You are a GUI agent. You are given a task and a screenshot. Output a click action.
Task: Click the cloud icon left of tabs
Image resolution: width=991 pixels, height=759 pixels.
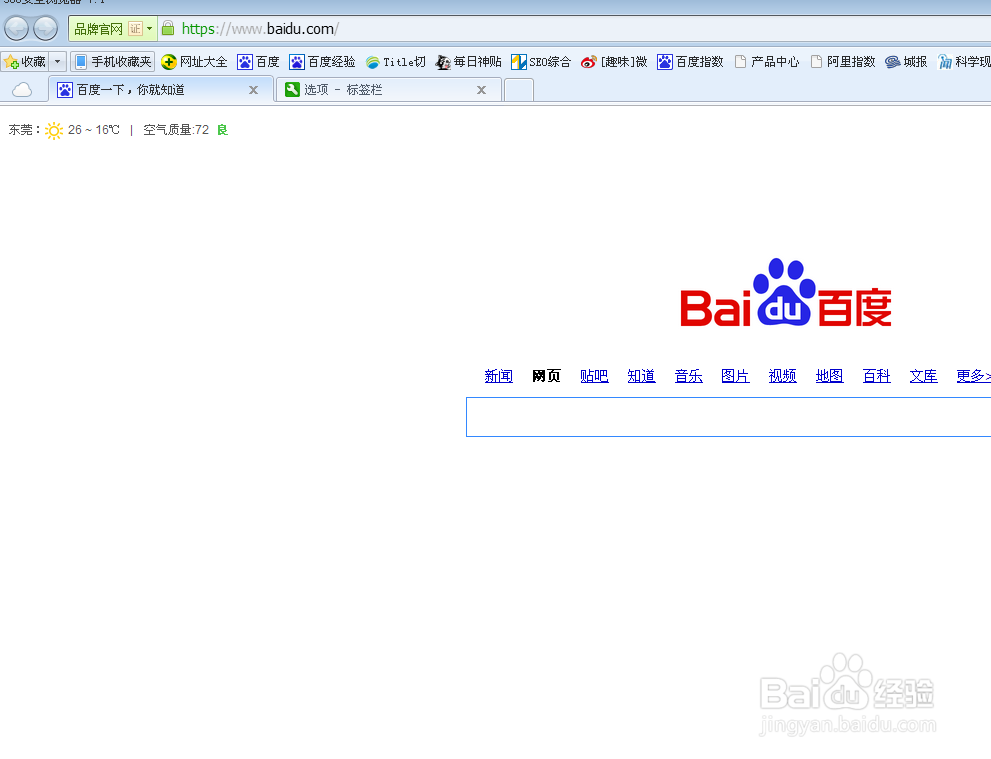(22, 90)
